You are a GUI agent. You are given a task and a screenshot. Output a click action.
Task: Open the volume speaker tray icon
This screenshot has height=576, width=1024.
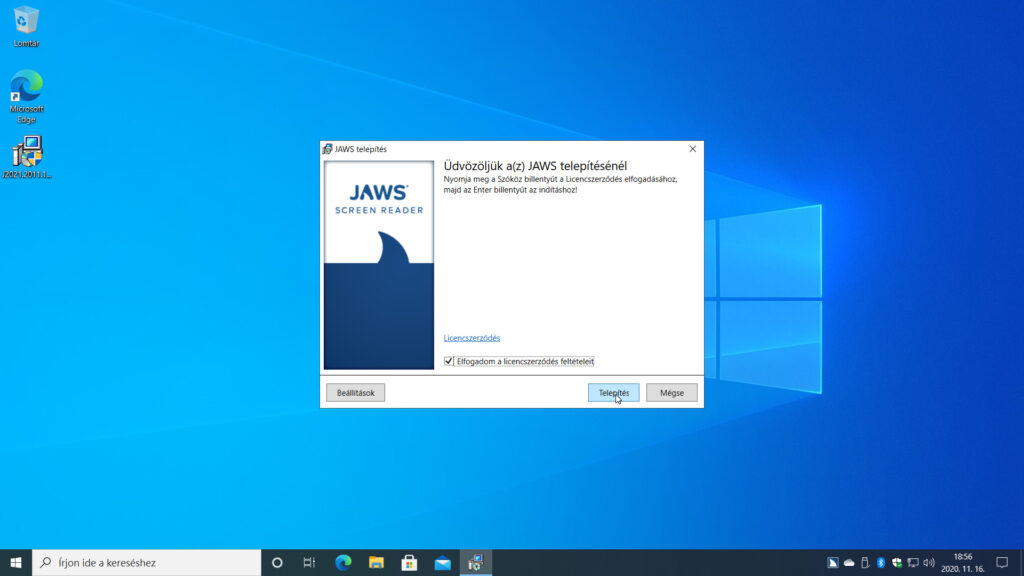coord(929,562)
